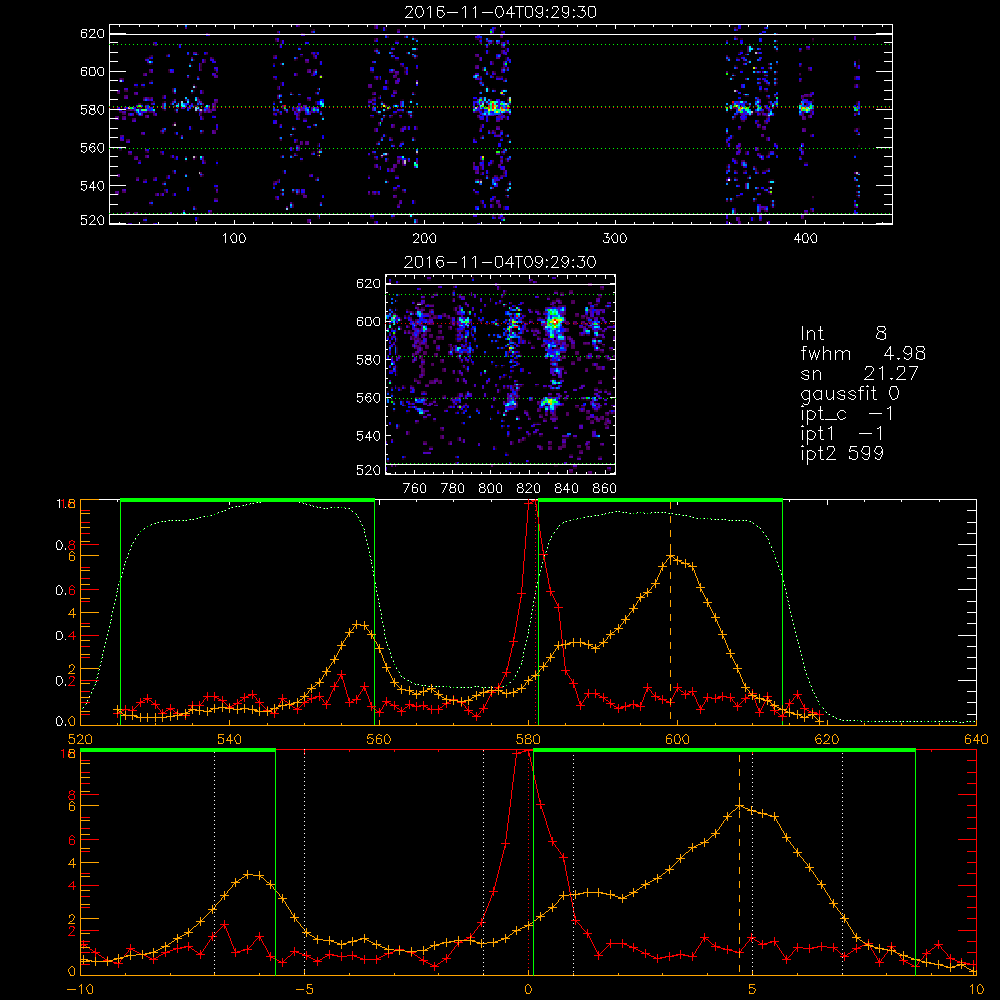Click x-axis label 640 on profile plot

(976, 739)
